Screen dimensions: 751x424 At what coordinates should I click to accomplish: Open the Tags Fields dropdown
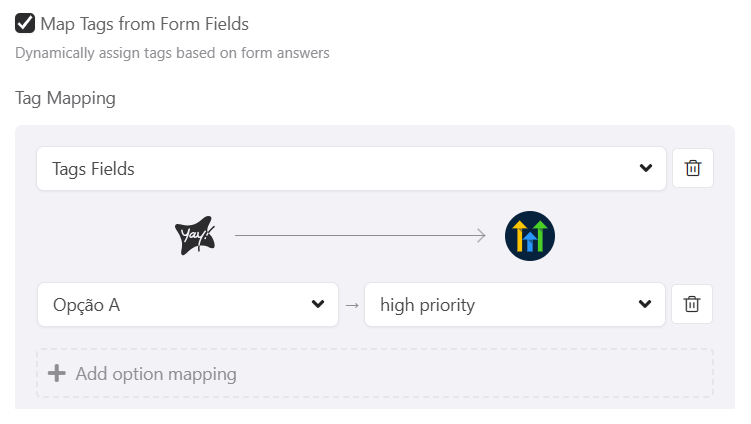tap(350, 169)
